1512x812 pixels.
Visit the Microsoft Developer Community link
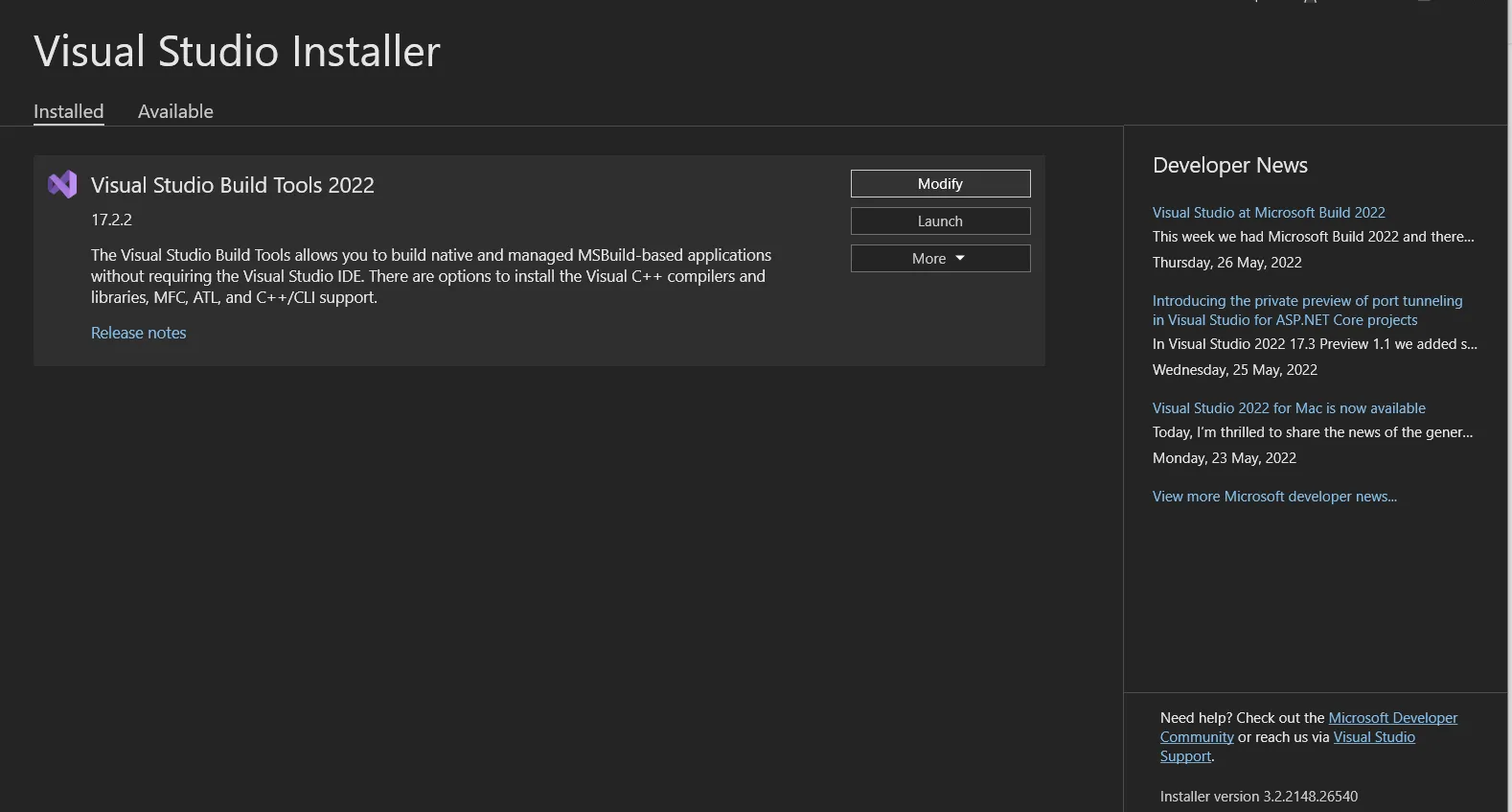[x=1392, y=718]
